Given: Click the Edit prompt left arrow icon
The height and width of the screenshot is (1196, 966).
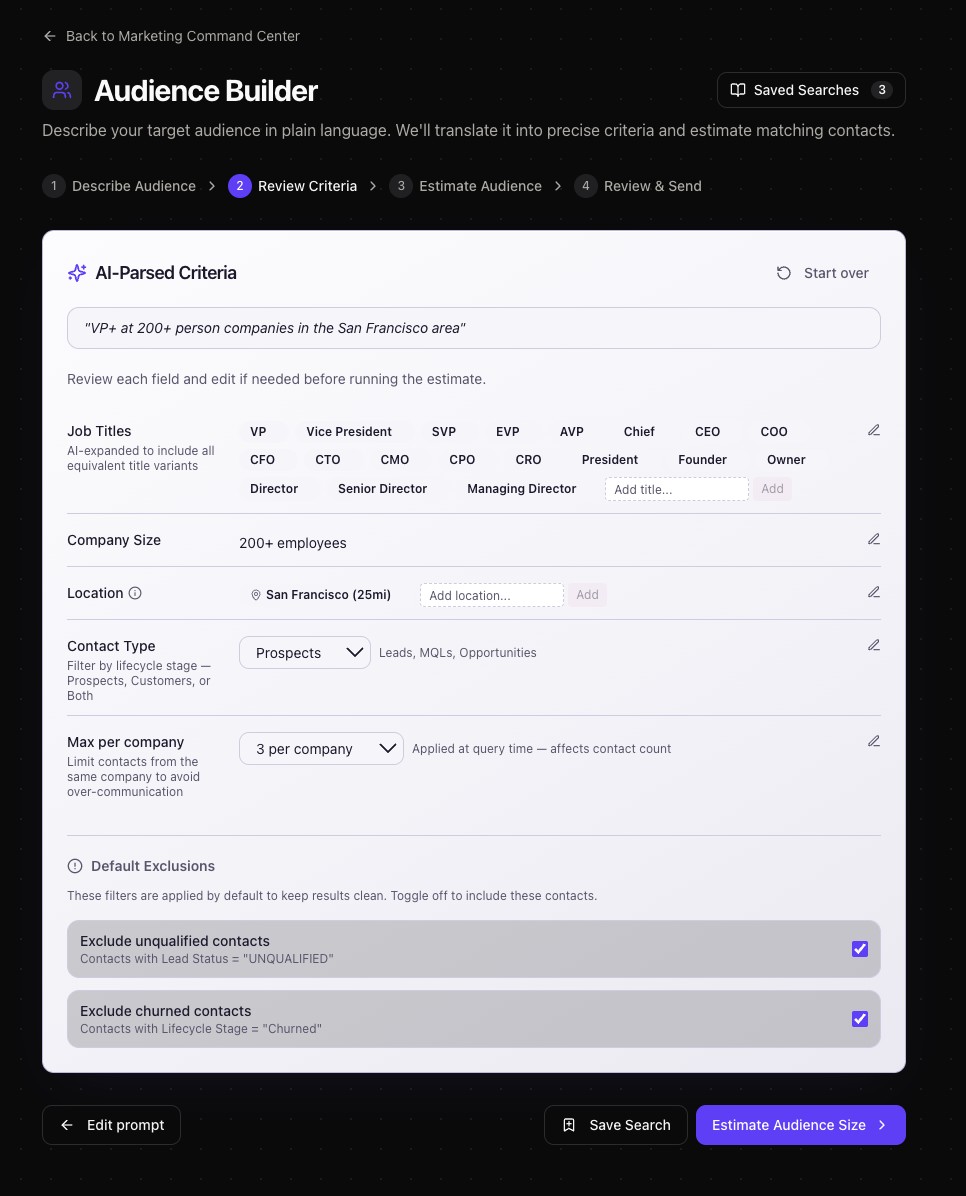Looking at the screenshot, I should coord(66,1125).
